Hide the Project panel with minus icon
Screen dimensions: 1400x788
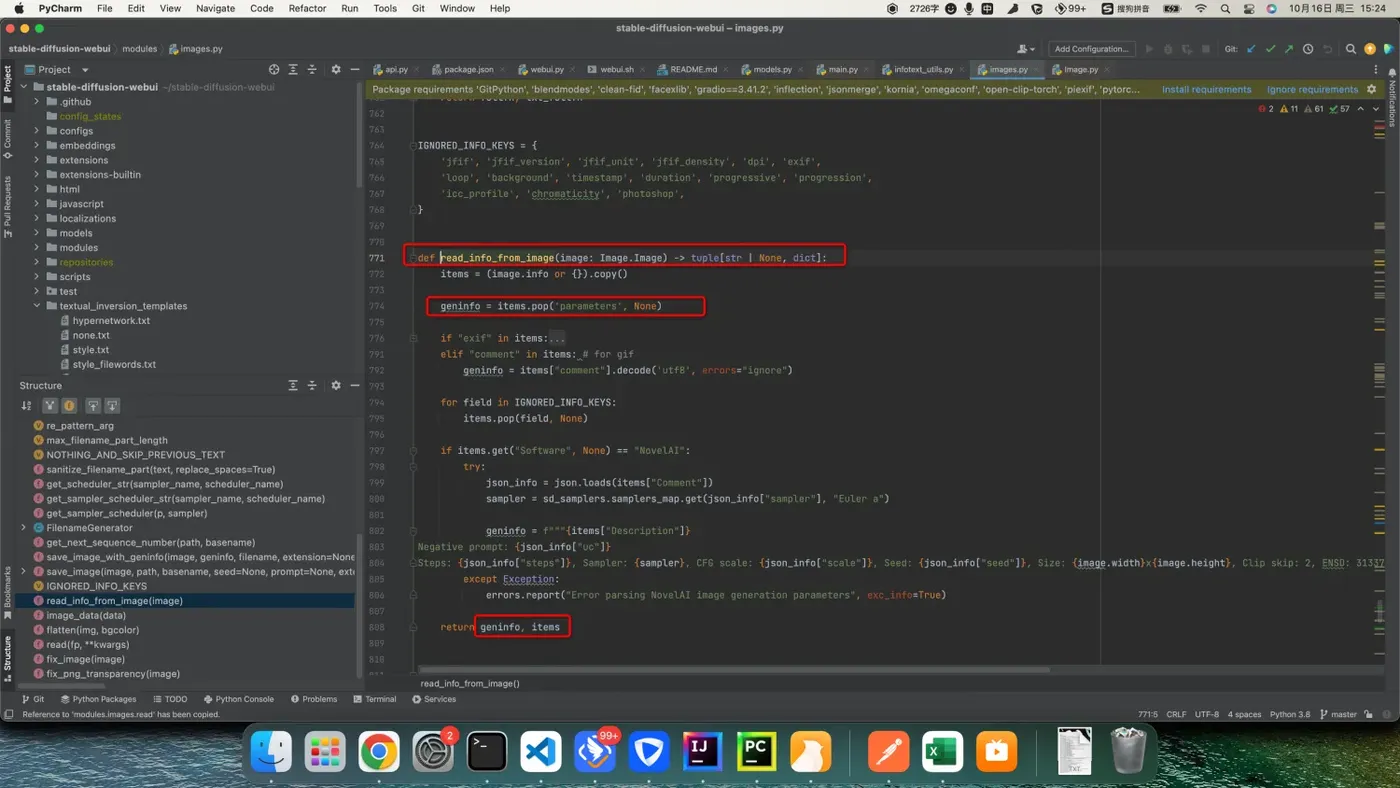(354, 69)
